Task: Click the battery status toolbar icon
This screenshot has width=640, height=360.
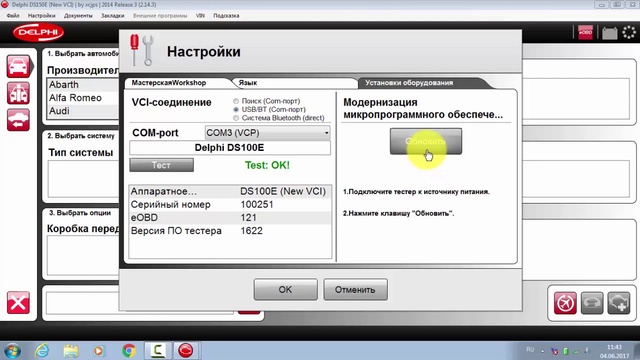Action: click(609, 33)
